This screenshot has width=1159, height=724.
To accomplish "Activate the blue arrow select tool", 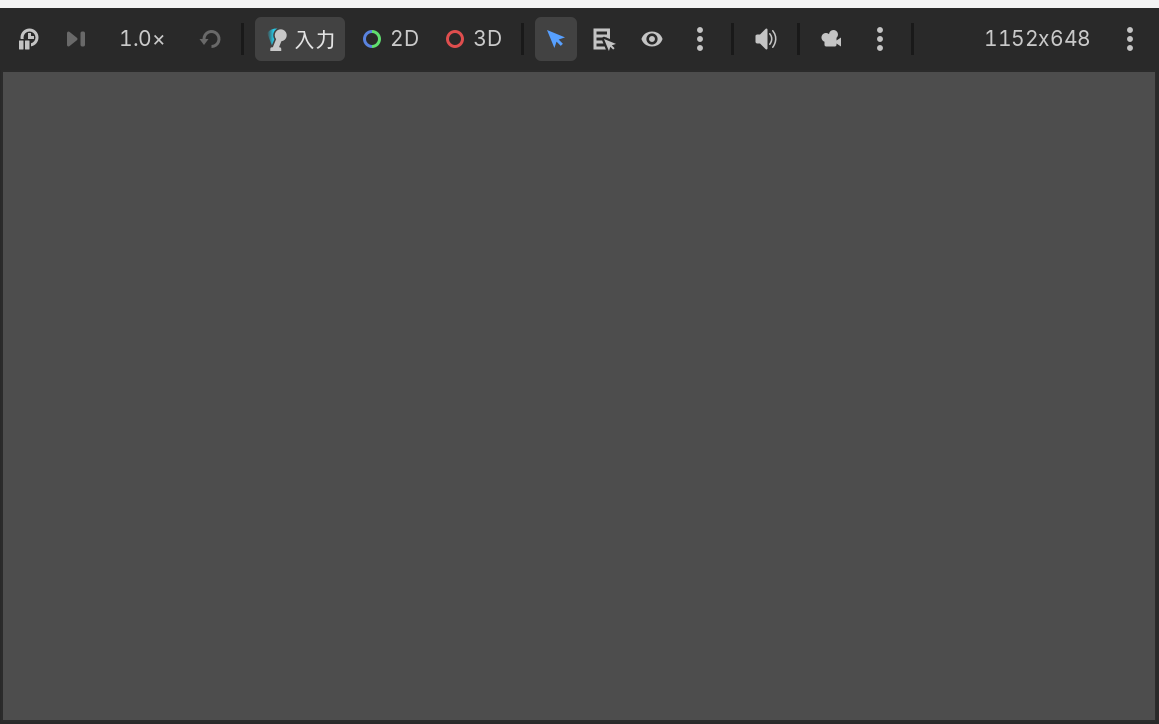I will coord(556,39).
